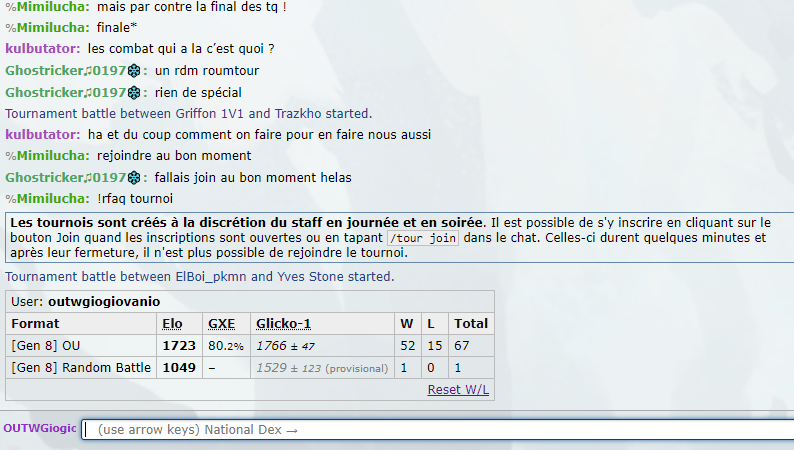Focus the chat message input field
The height and width of the screenshot is (450, 794).
[x=438, y=430]
